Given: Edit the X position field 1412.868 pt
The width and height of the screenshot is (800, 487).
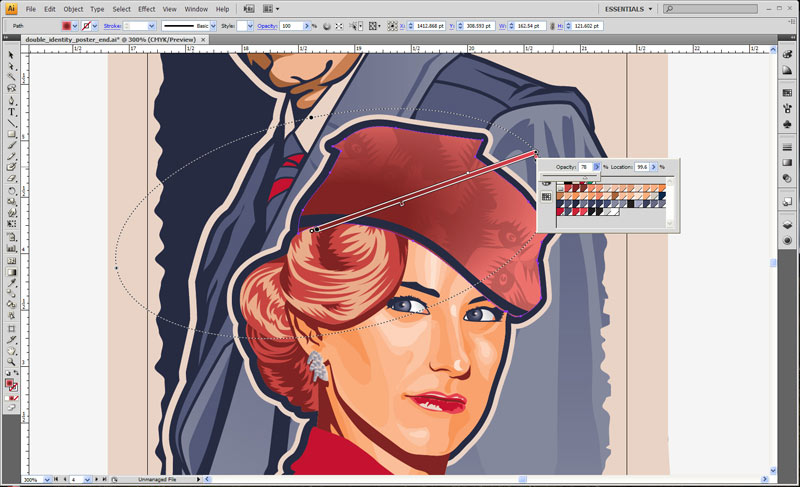Looking at the screenshot, I should tap(430, 26).
